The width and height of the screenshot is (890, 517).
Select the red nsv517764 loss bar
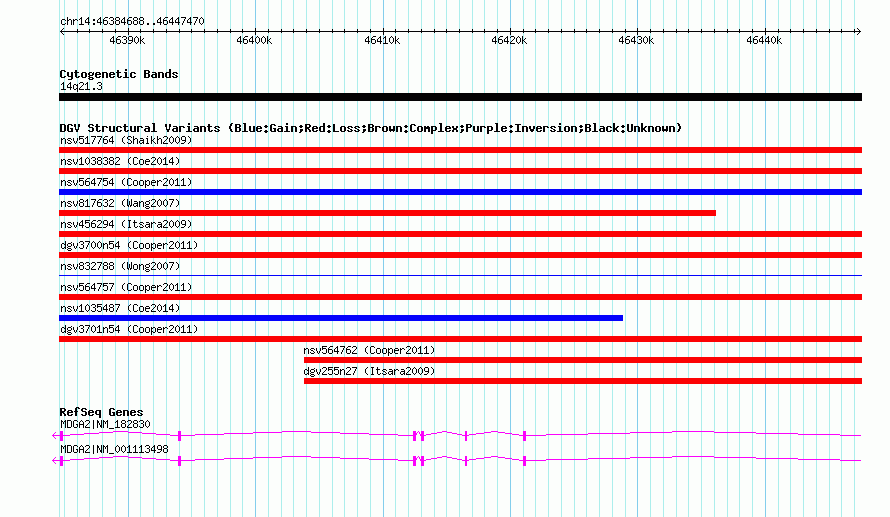pos(460,150)
